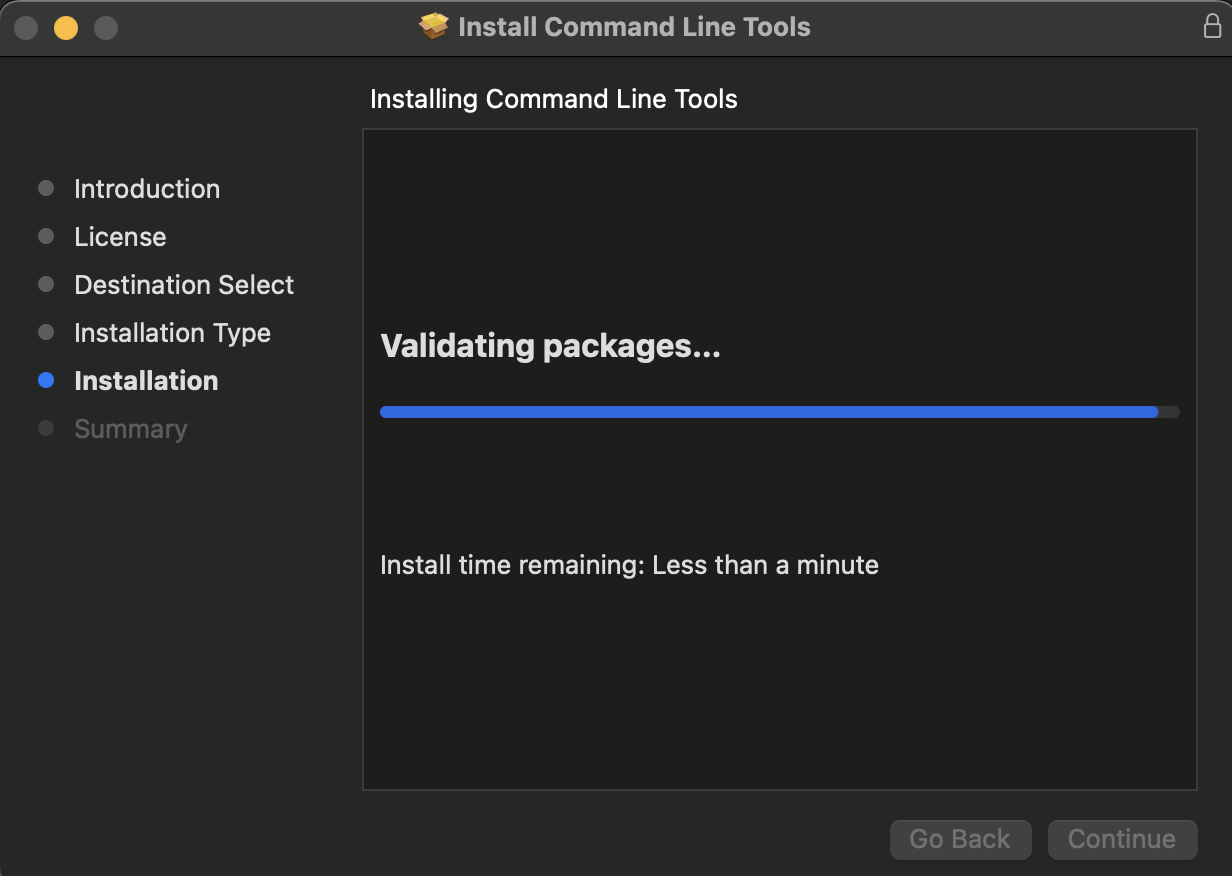The image size is (1232, 876).
Task: Select the Installation Type step label
Action: coord(172,333)
